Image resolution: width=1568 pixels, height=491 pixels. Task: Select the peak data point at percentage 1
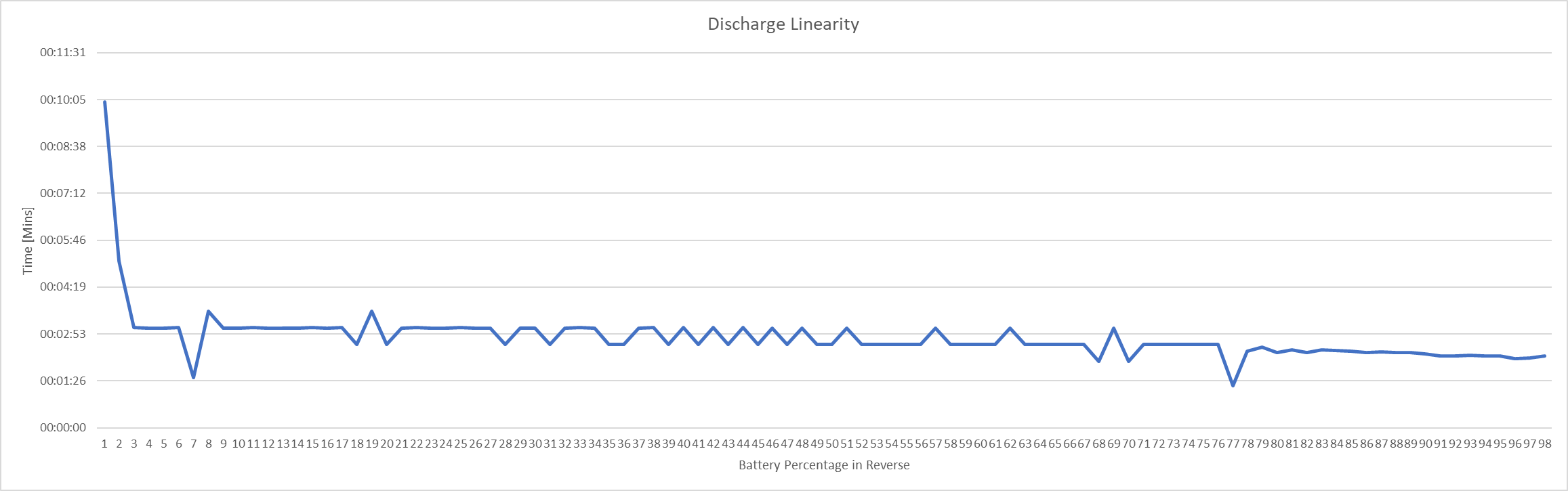[104, 102]
